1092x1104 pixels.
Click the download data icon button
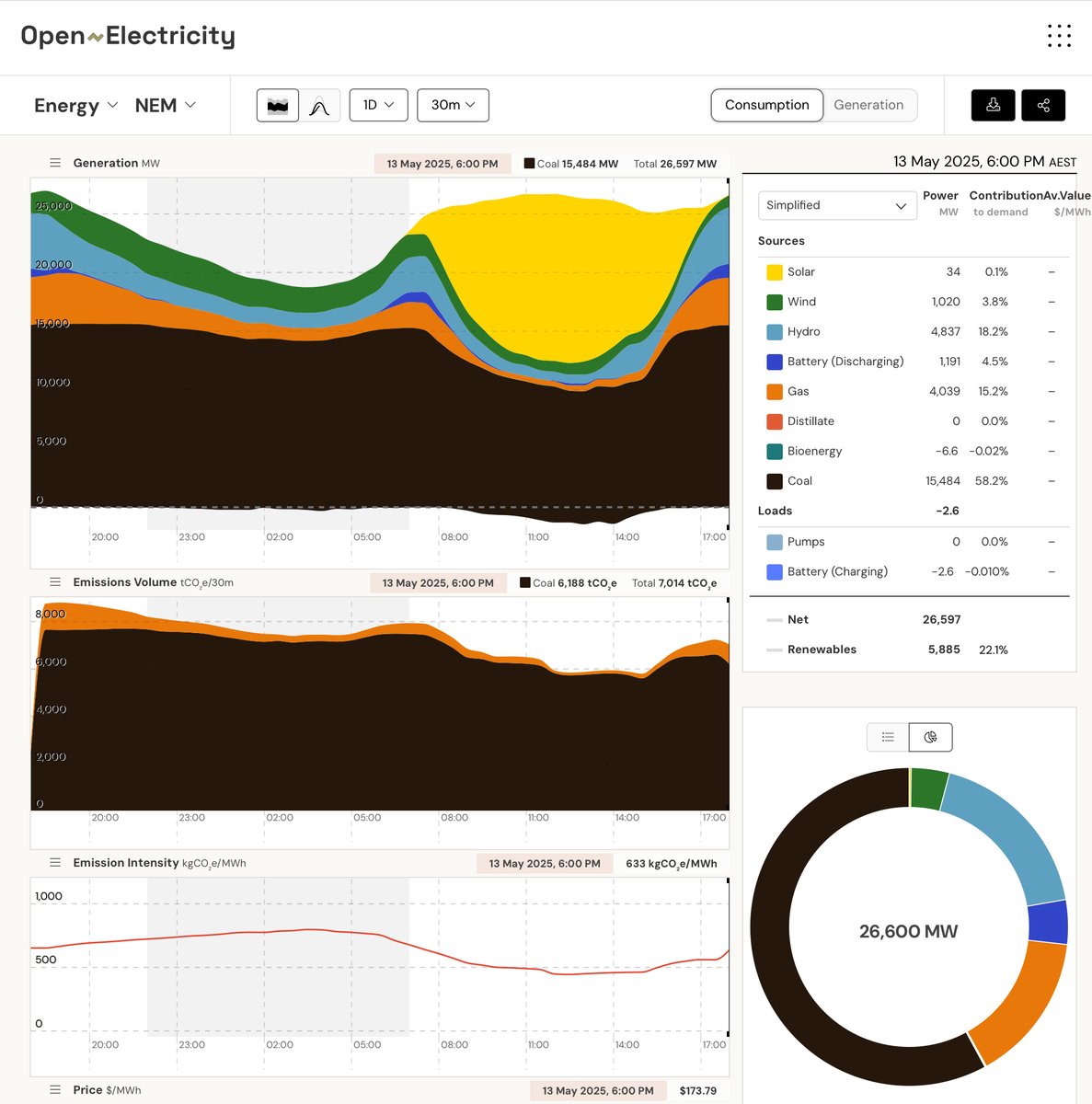(994, 105)
